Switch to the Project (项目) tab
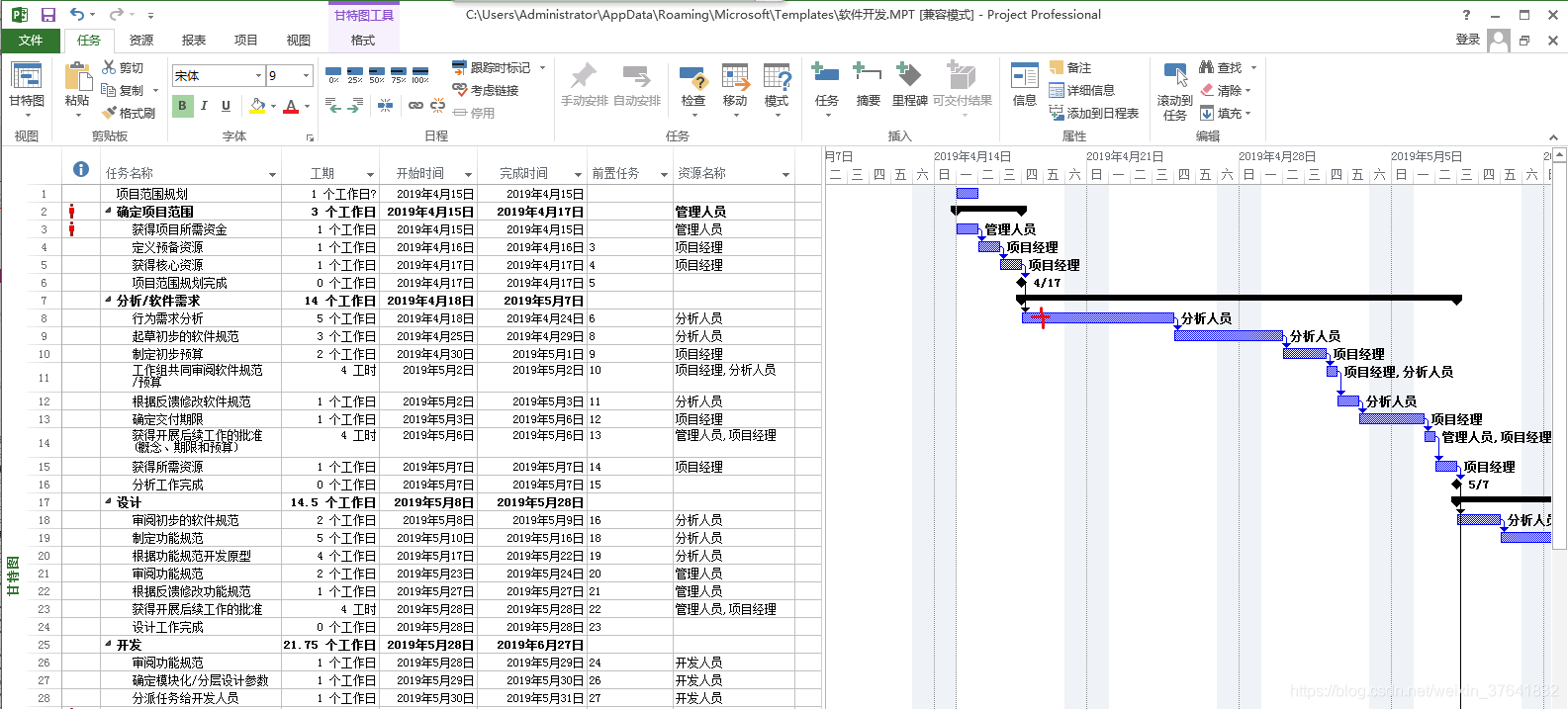Screen dimensions: 1568x709 pyautogui.click(x=245, y=41)
